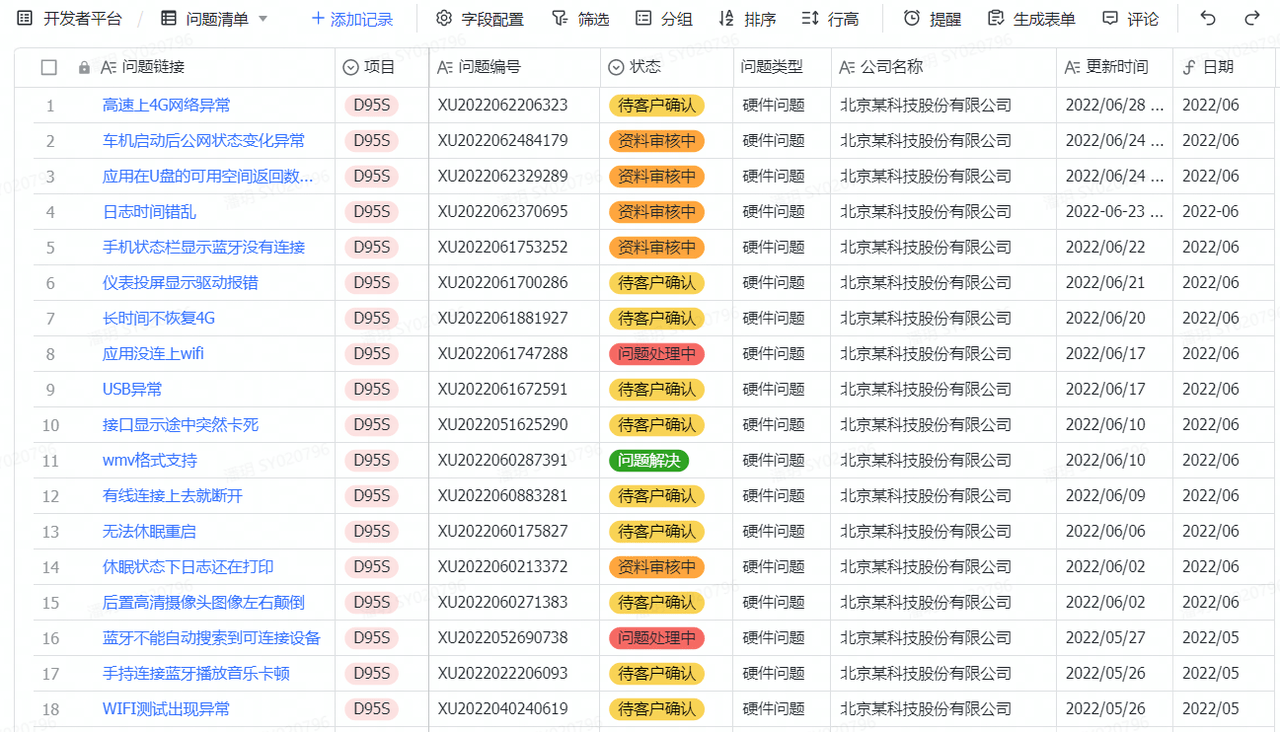Viewport: 1280px width, 732px height.
Task: Open link 仪表投屏显示驱动报错
Action: [180, 283]
